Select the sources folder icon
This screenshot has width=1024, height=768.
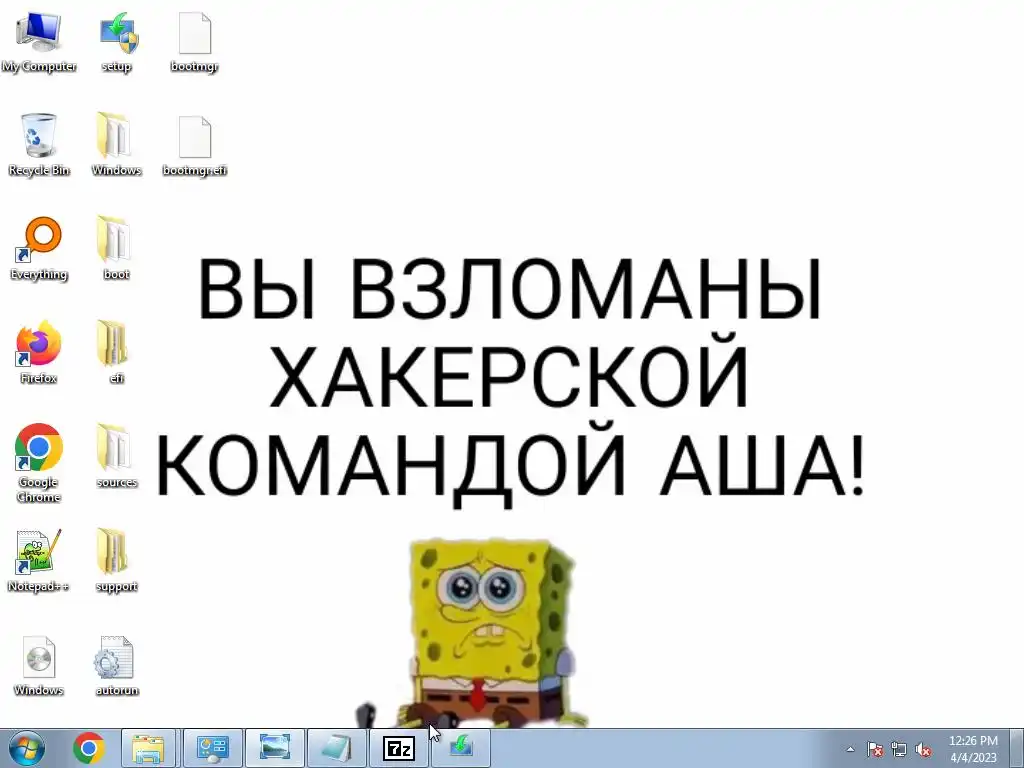point(117,456)
